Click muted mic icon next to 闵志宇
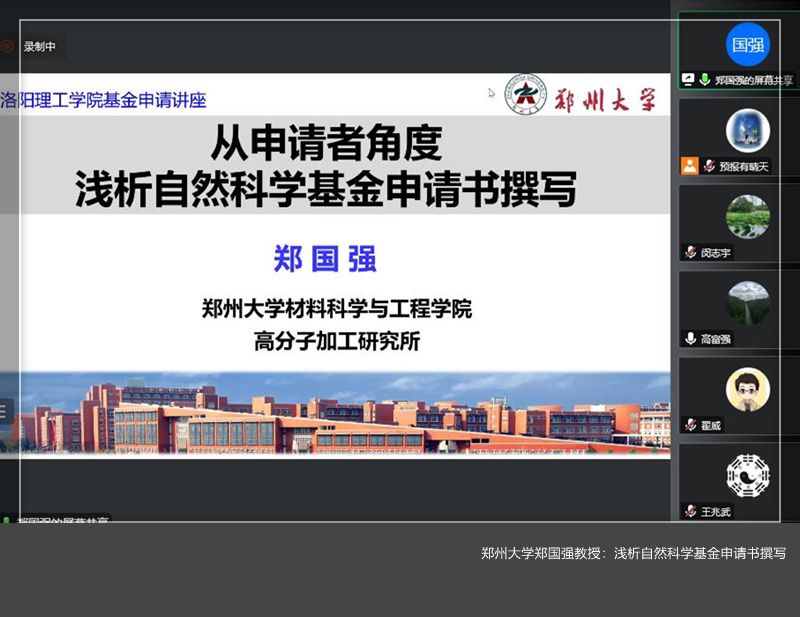800x617 pixels. click(x=690, y=253)
